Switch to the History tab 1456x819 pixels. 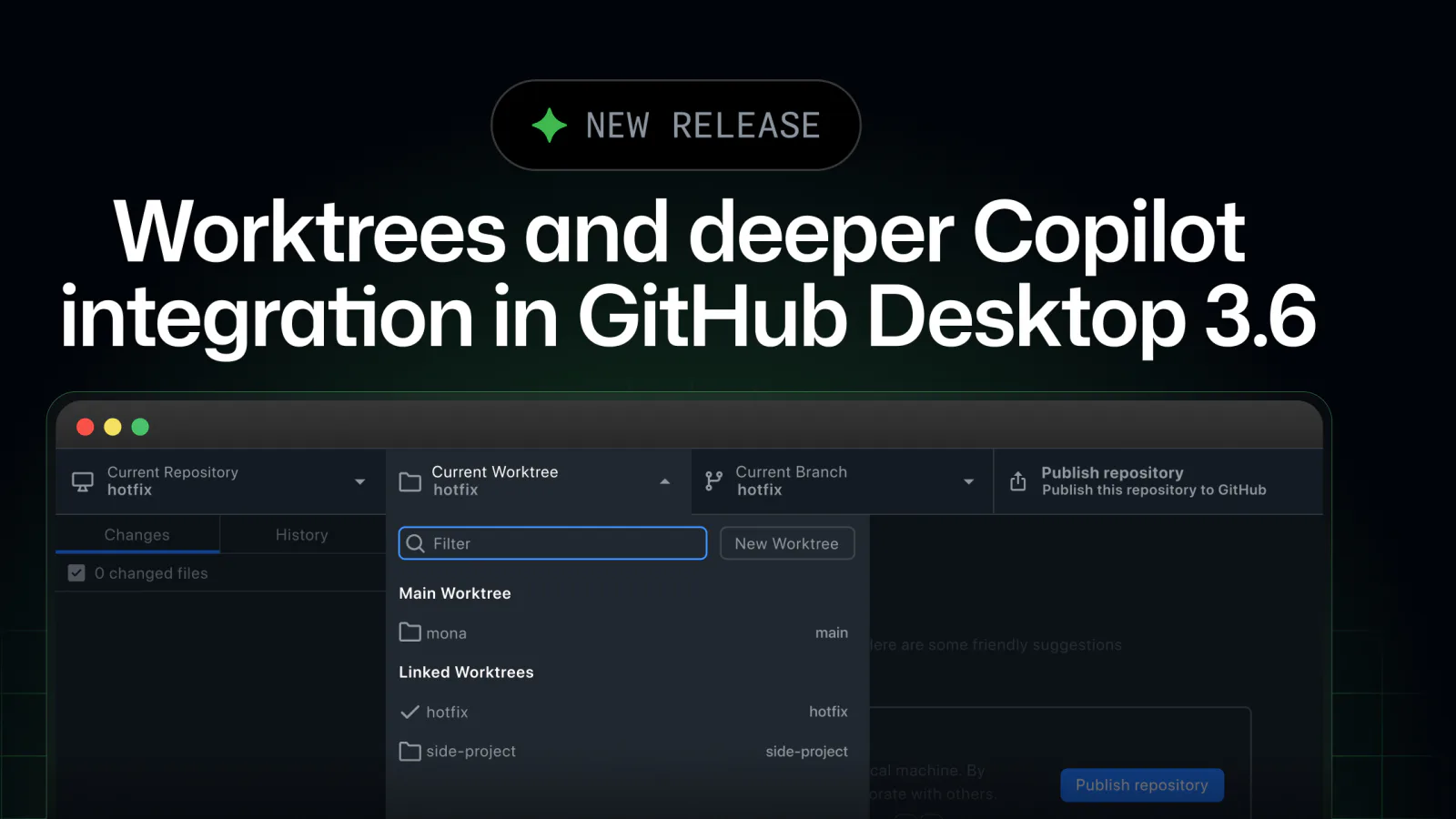[x=302, y=534]
